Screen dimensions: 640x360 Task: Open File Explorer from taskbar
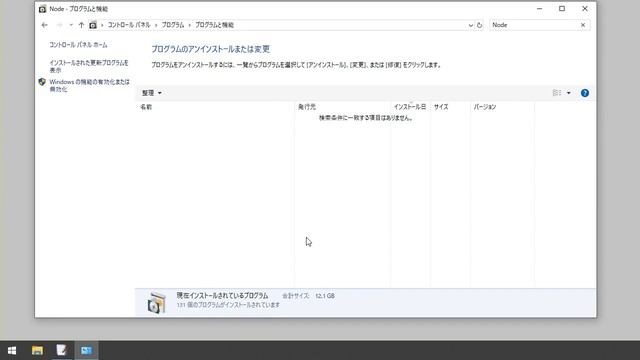(x=37, y=351)
